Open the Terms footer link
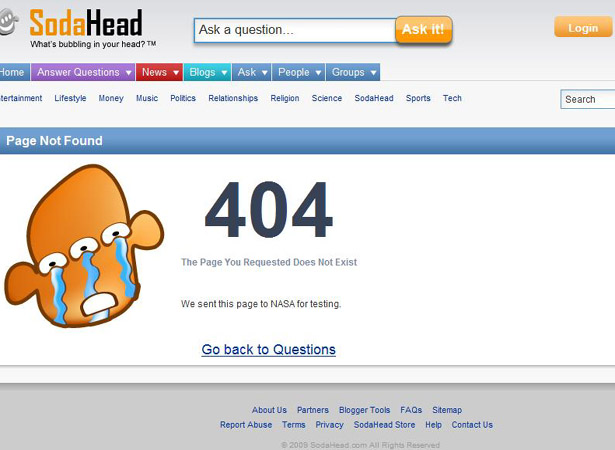The image size is (615, 450). tap(293, 425)
